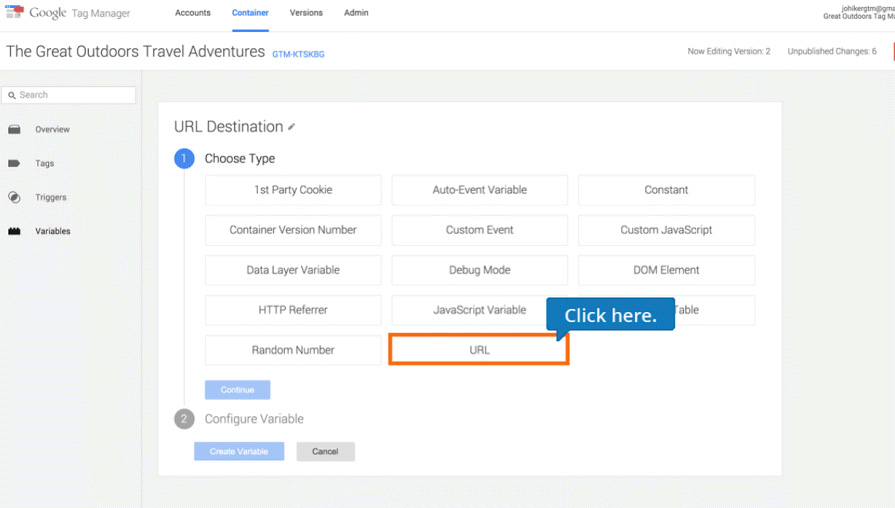Image resolution: width=895 pixels, height=508 pixels.
Task: Open Variables in the sidebar
Action: pos(53,231)
